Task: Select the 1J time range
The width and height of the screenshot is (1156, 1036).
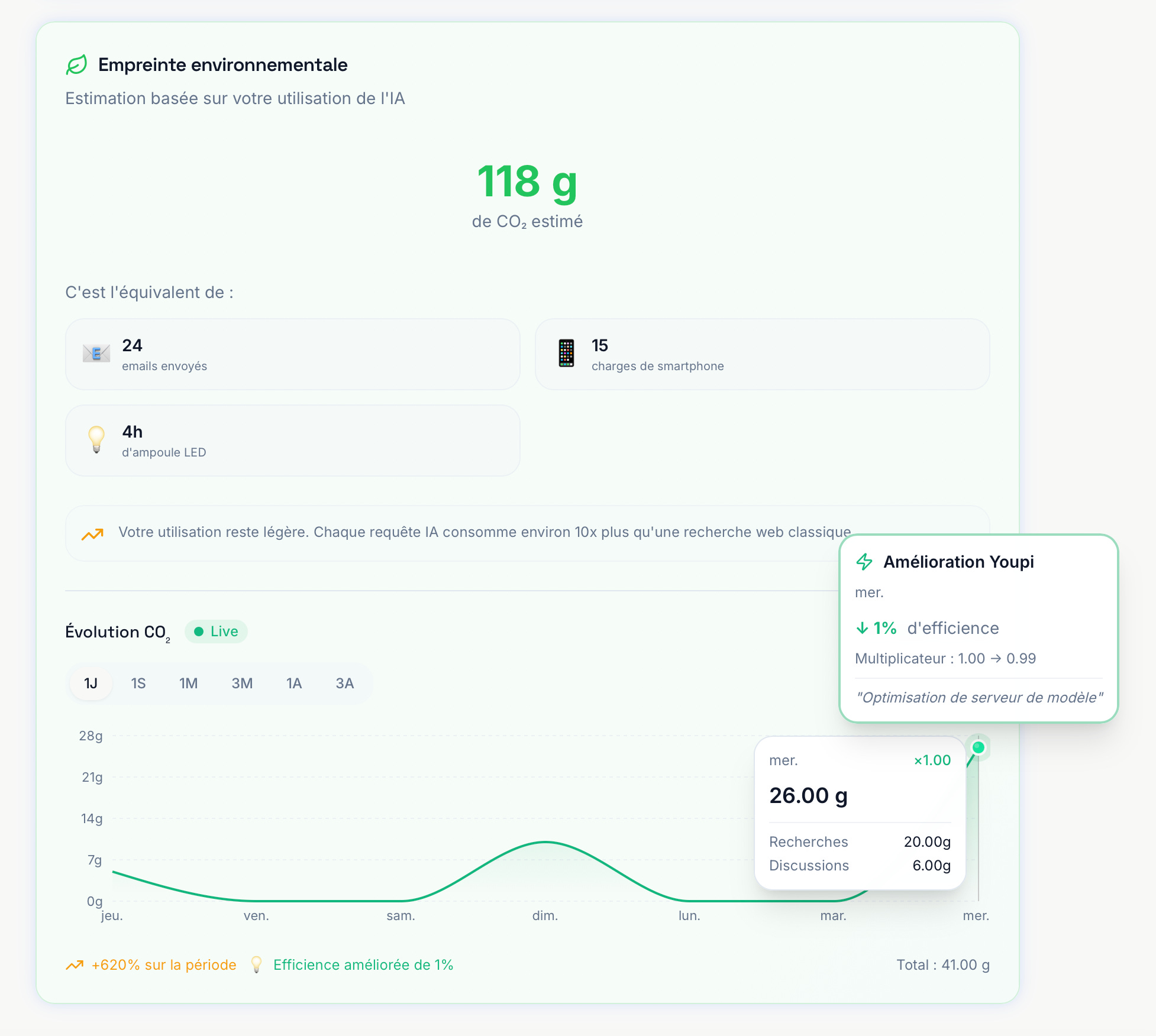Action: coord(91,684)
